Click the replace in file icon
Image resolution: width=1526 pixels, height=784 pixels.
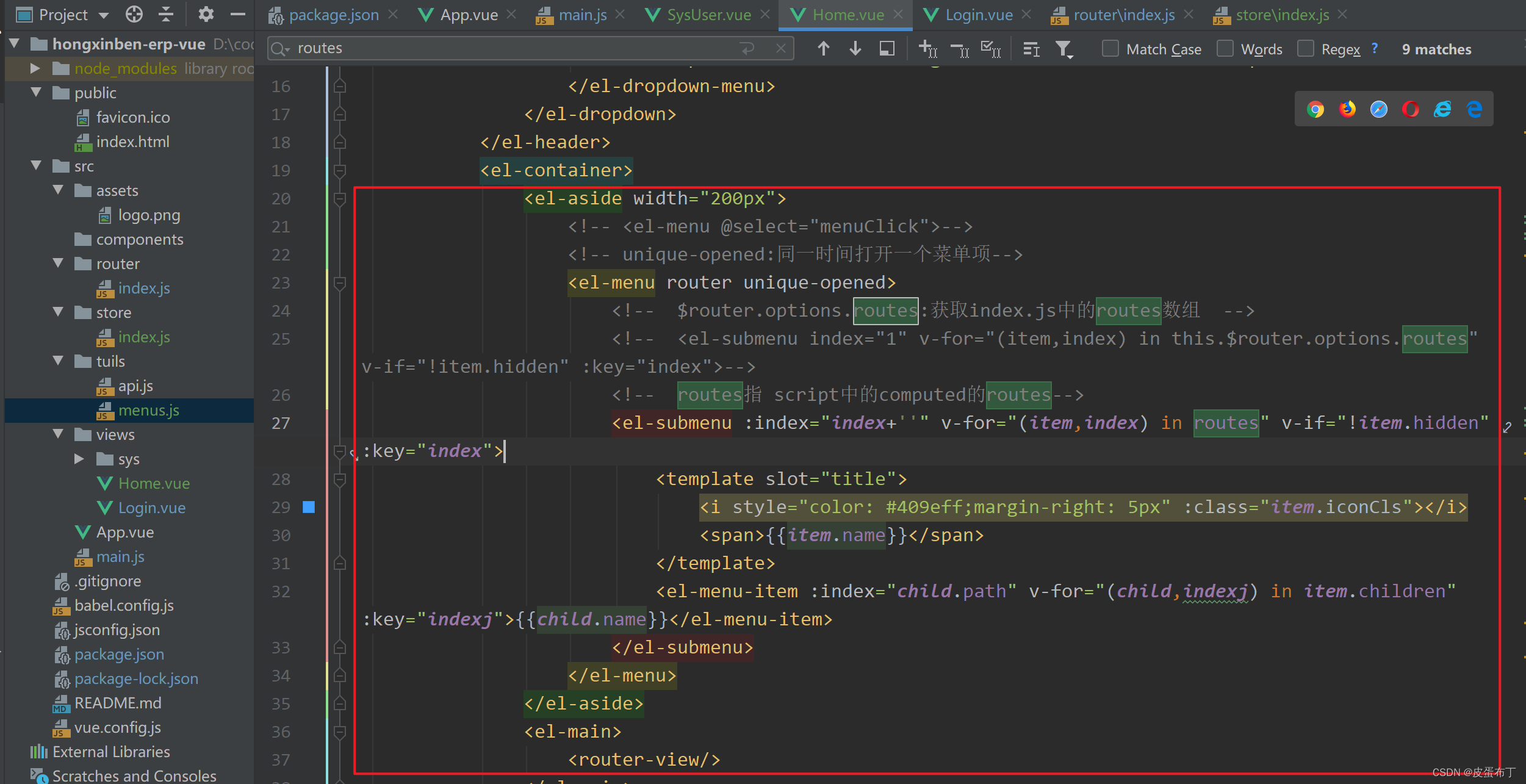pyautogui.click(x=886, y=49)
